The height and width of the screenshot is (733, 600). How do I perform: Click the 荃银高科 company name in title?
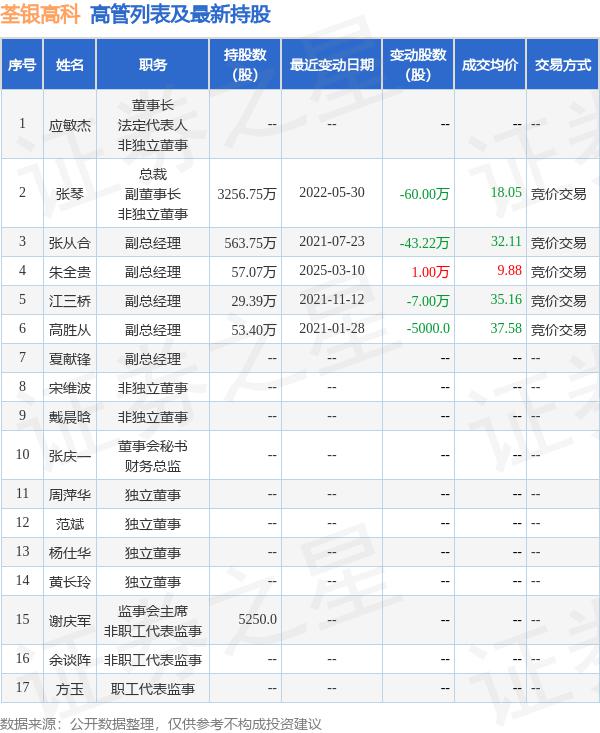pos(41,14)
